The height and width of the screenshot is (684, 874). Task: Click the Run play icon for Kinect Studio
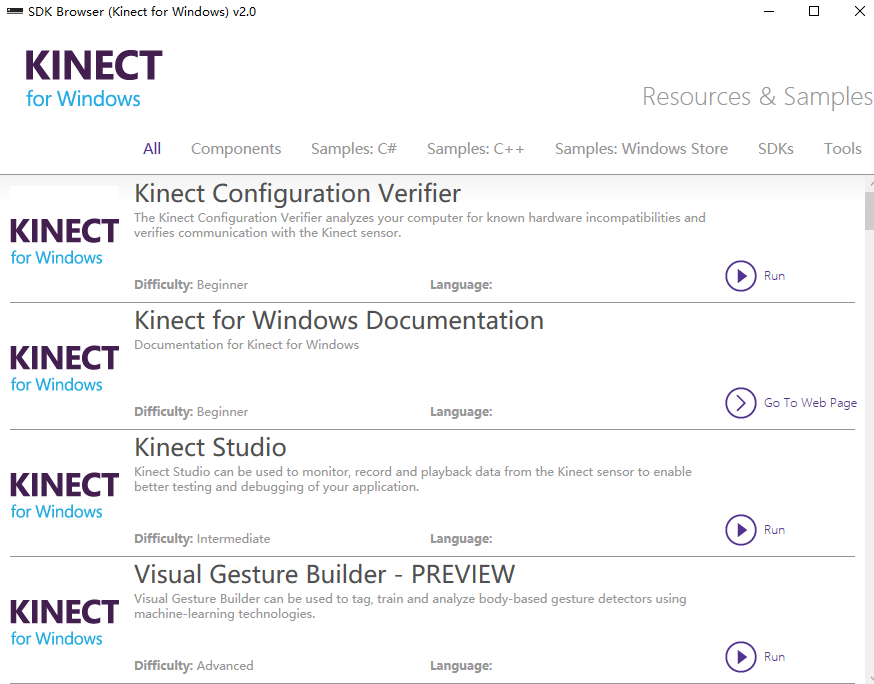pos(740,530)
